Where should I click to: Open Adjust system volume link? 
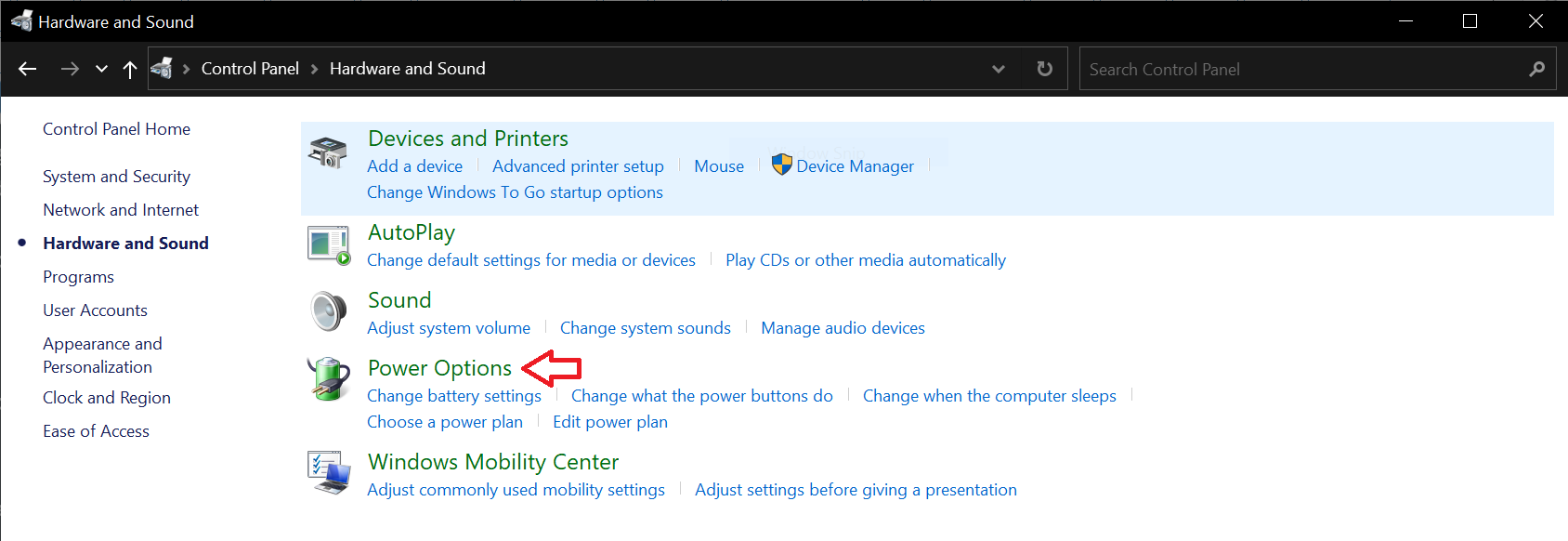point(449,328)
